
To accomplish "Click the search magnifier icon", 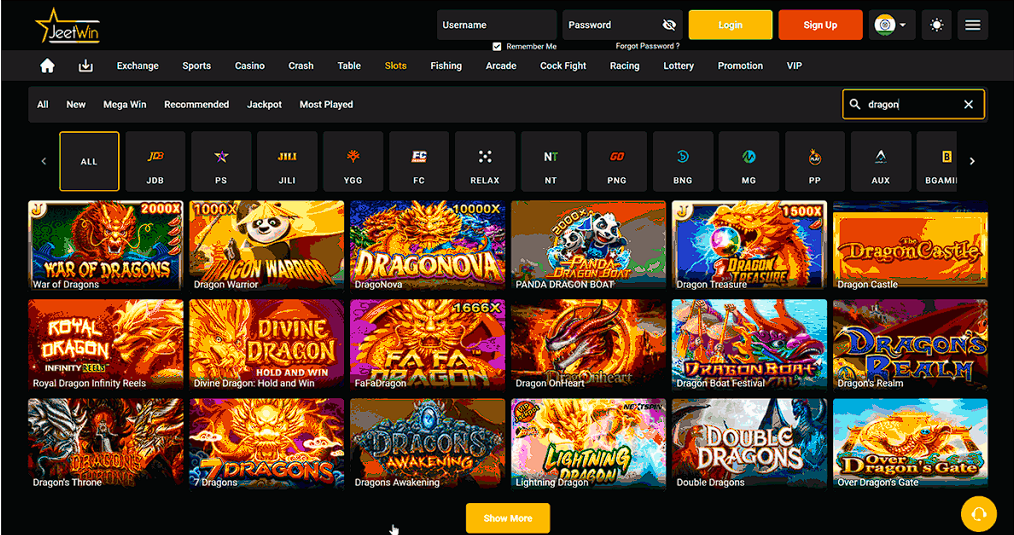I will pos(855,104).
